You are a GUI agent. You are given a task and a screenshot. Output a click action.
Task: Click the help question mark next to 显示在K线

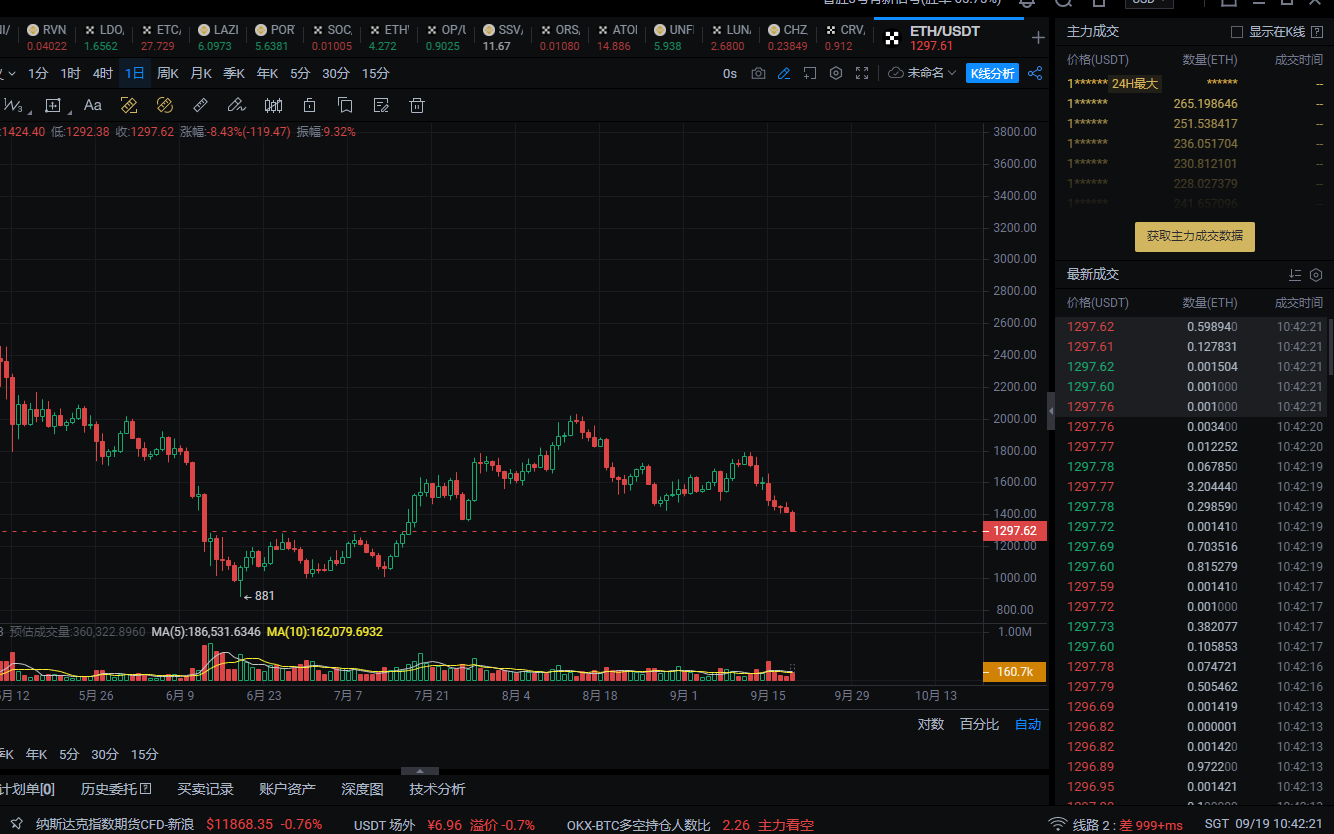[1318, 32]
